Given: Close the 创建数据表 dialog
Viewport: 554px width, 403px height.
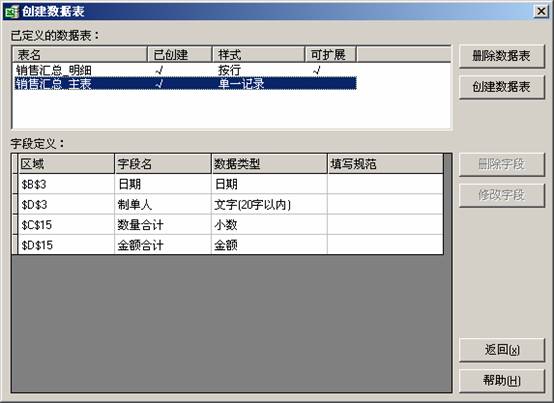Looking at the screenshot, I should (541, 12).
